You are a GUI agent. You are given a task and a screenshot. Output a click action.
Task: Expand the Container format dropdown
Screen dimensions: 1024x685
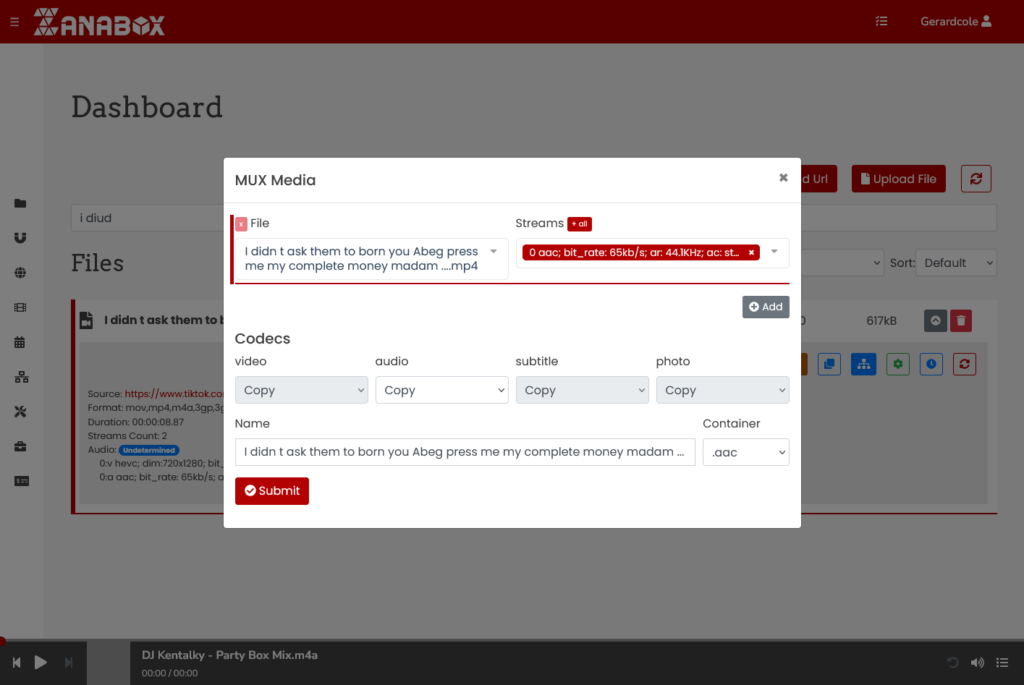tap(745, 452)
